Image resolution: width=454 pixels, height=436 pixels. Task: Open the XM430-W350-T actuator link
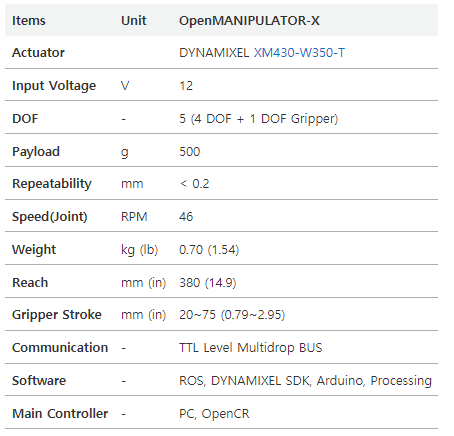point(299,53)
